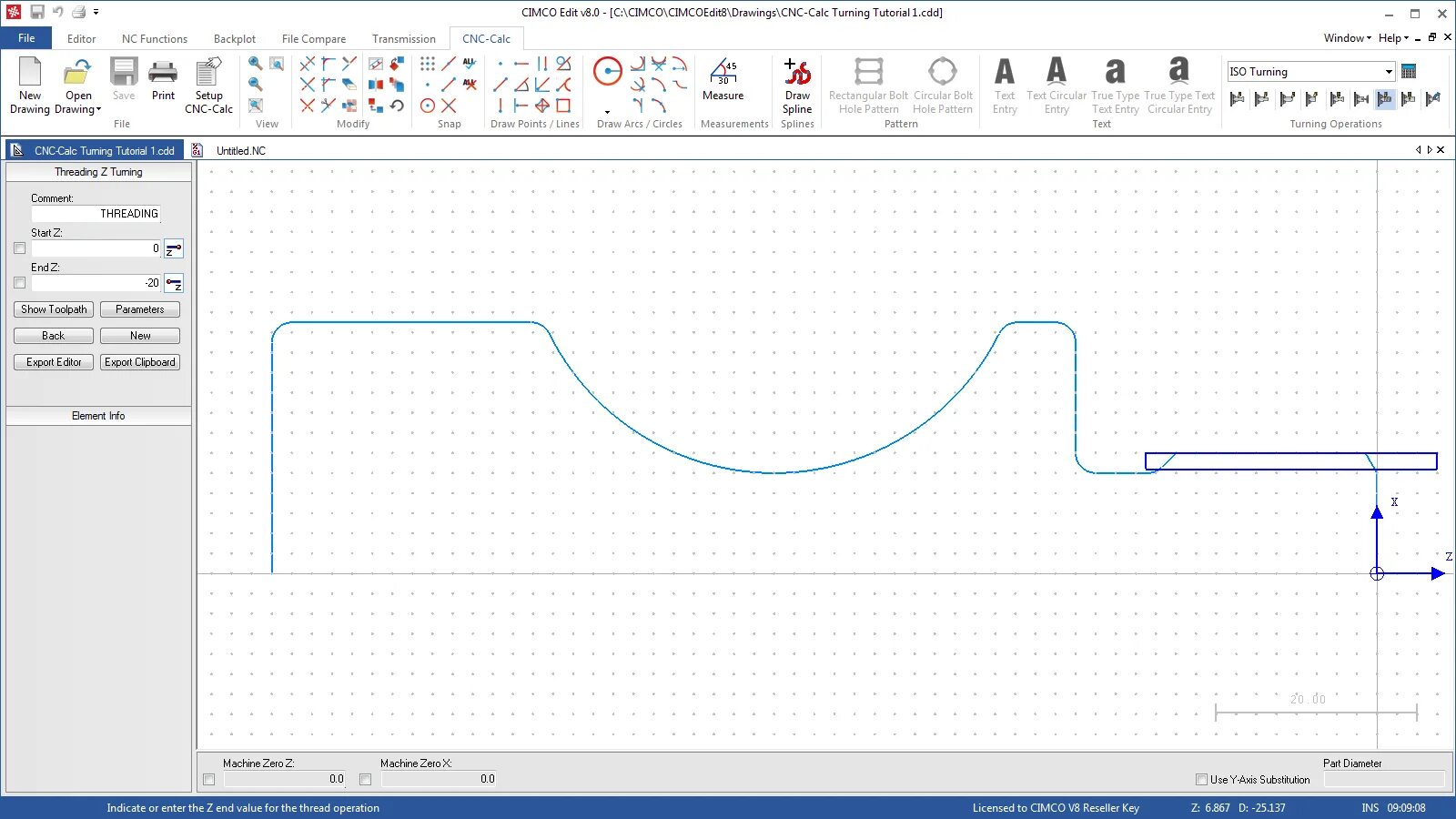
Task: Select the large Circle center radius tool
Action: click(x=607, y=71)
